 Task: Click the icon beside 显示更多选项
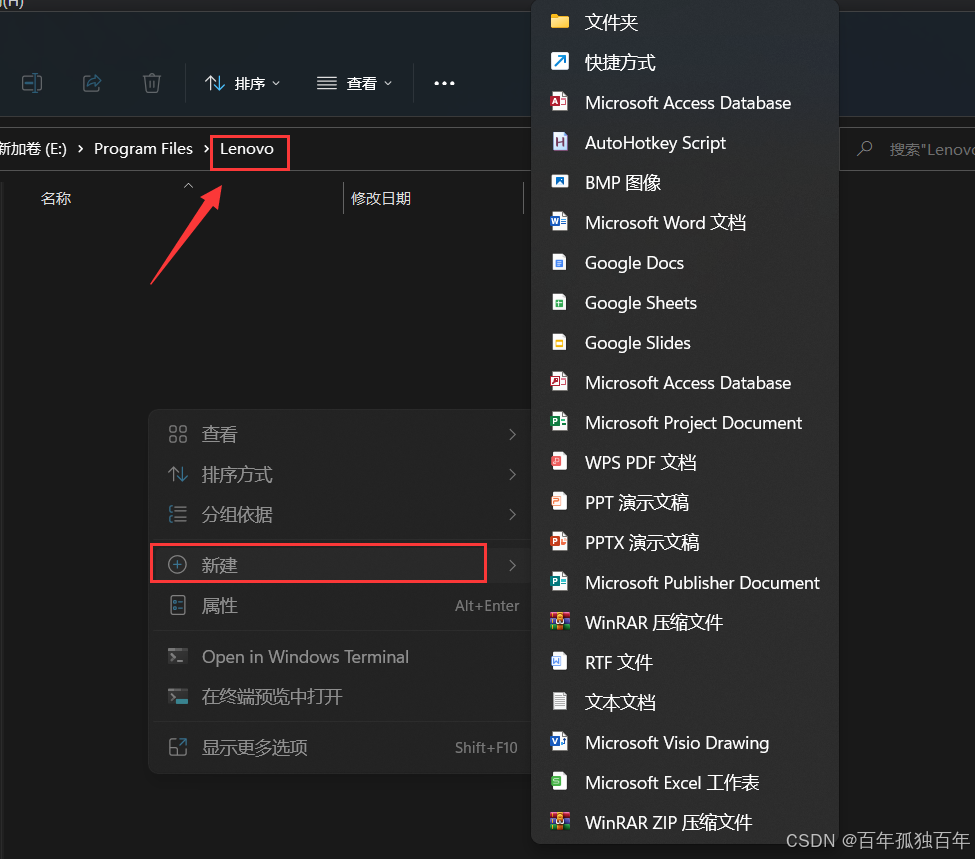pos(178,746)
